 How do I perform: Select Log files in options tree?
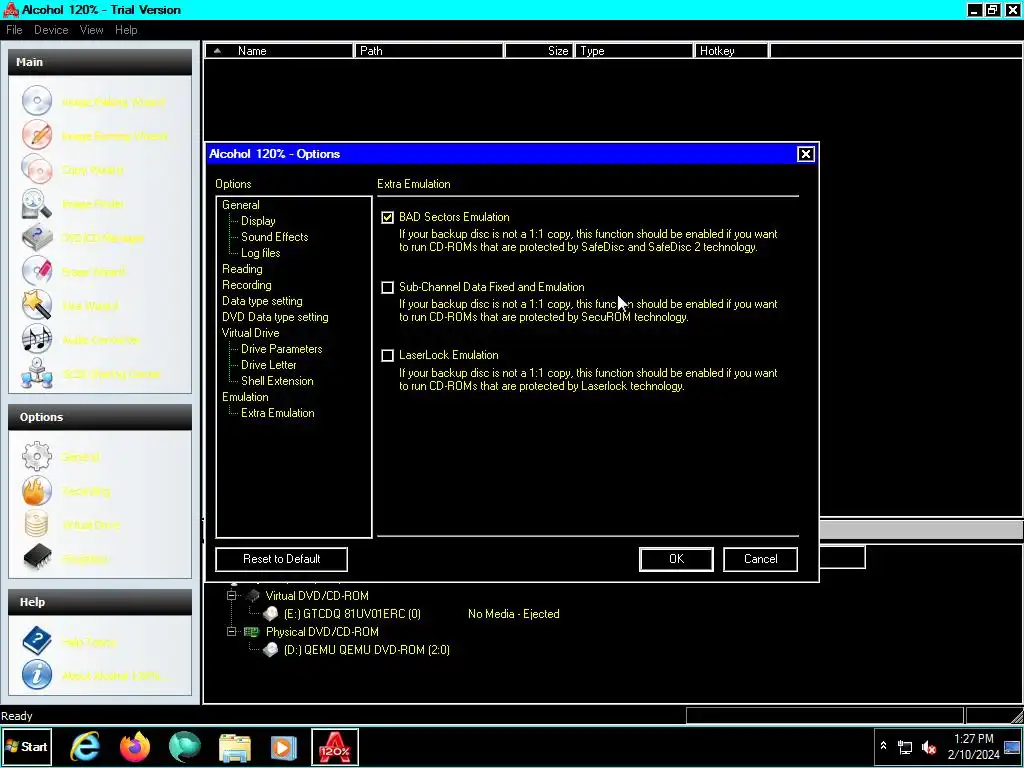(x=261, y=253)
